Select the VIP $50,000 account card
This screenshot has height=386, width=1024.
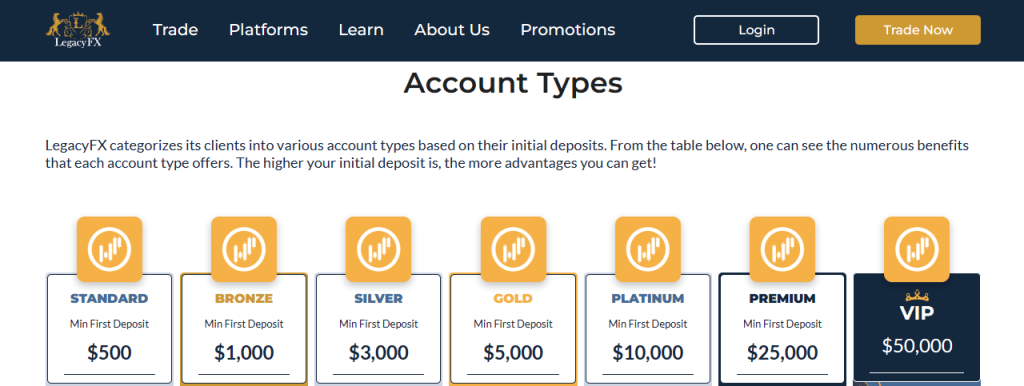click(917, 329)
